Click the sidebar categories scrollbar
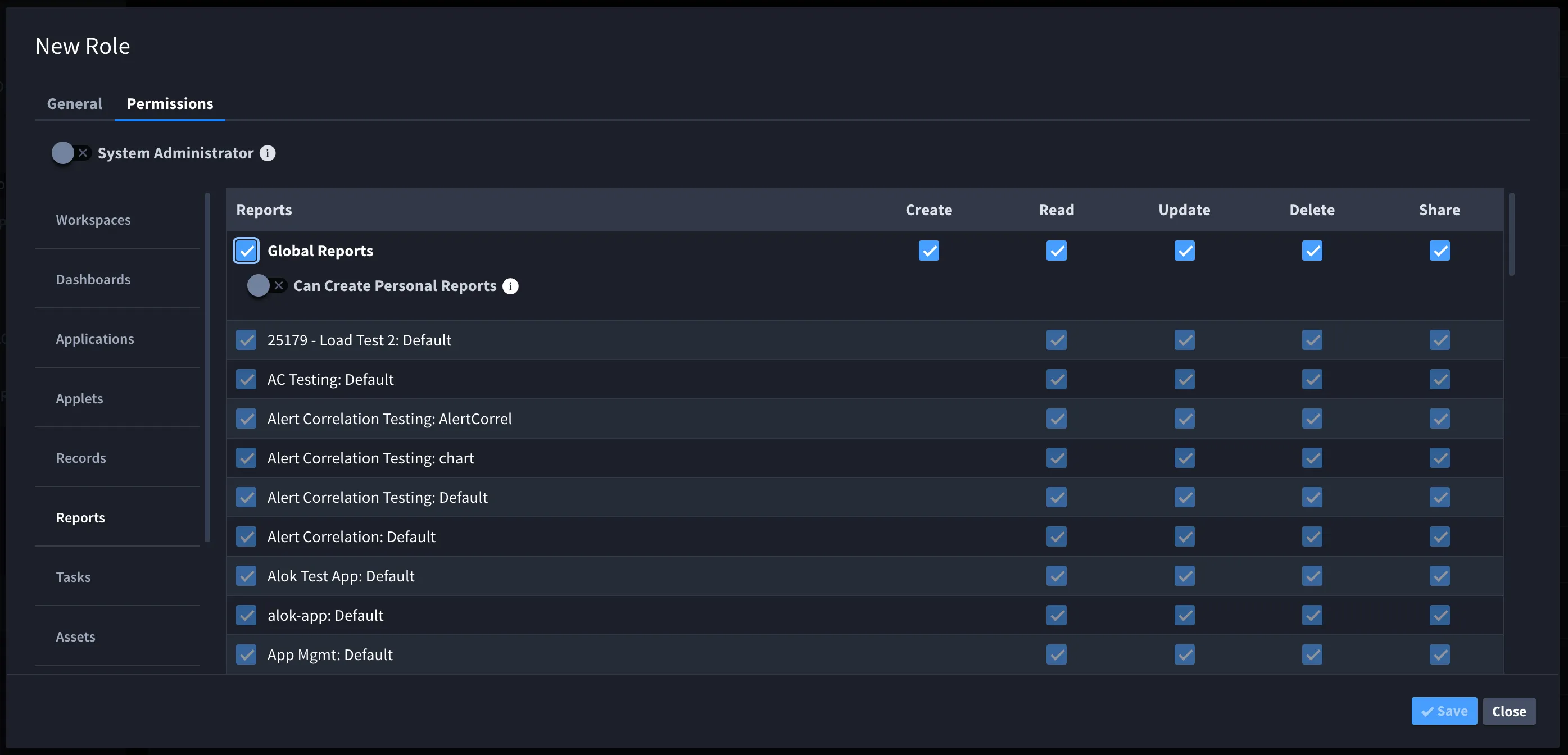1568x755 pixels. pyautogui.click(x=207, y=367)
